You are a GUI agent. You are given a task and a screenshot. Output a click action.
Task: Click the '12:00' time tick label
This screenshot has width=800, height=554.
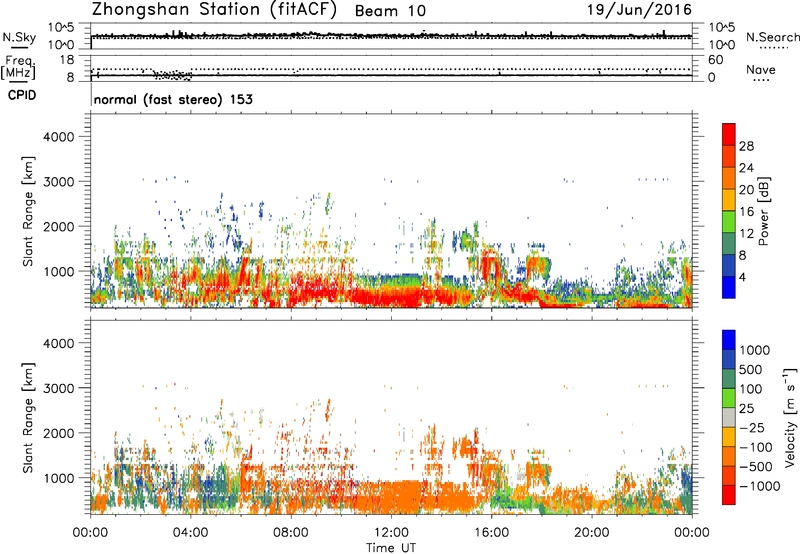(391, 533)
